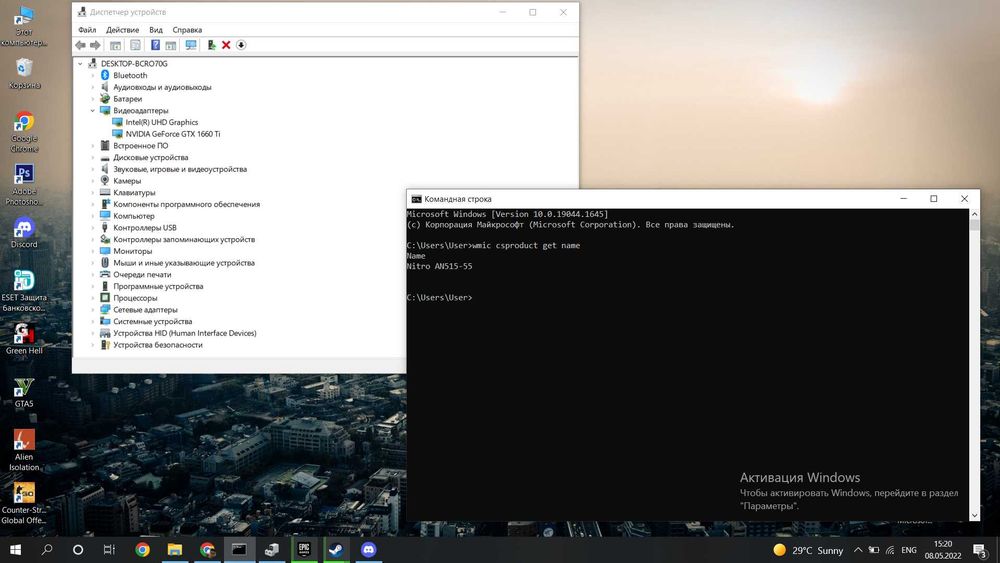
Task: Click the Epic Games taskbar icon
Action: (304, 550)
